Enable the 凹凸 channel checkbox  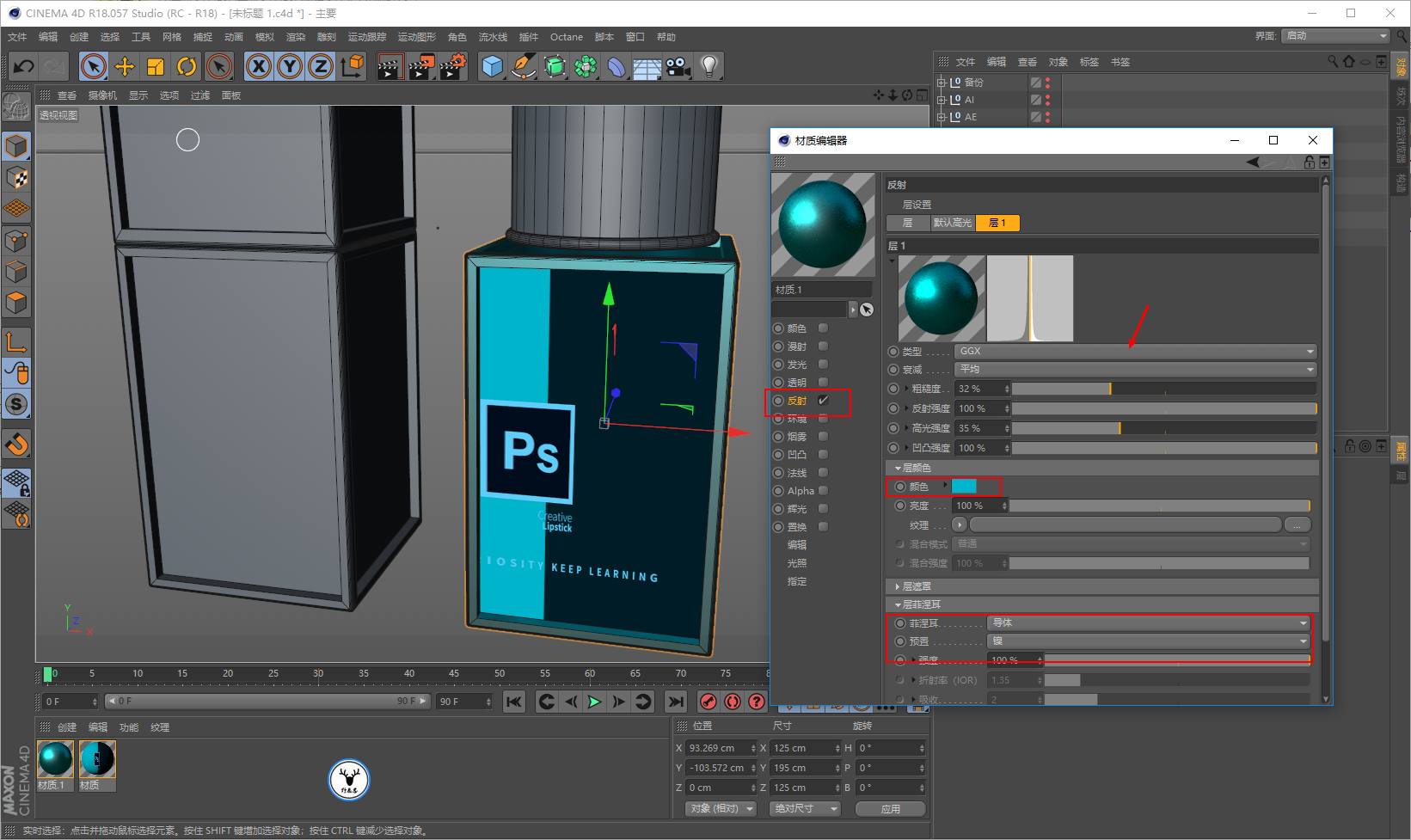pos(823,454)
